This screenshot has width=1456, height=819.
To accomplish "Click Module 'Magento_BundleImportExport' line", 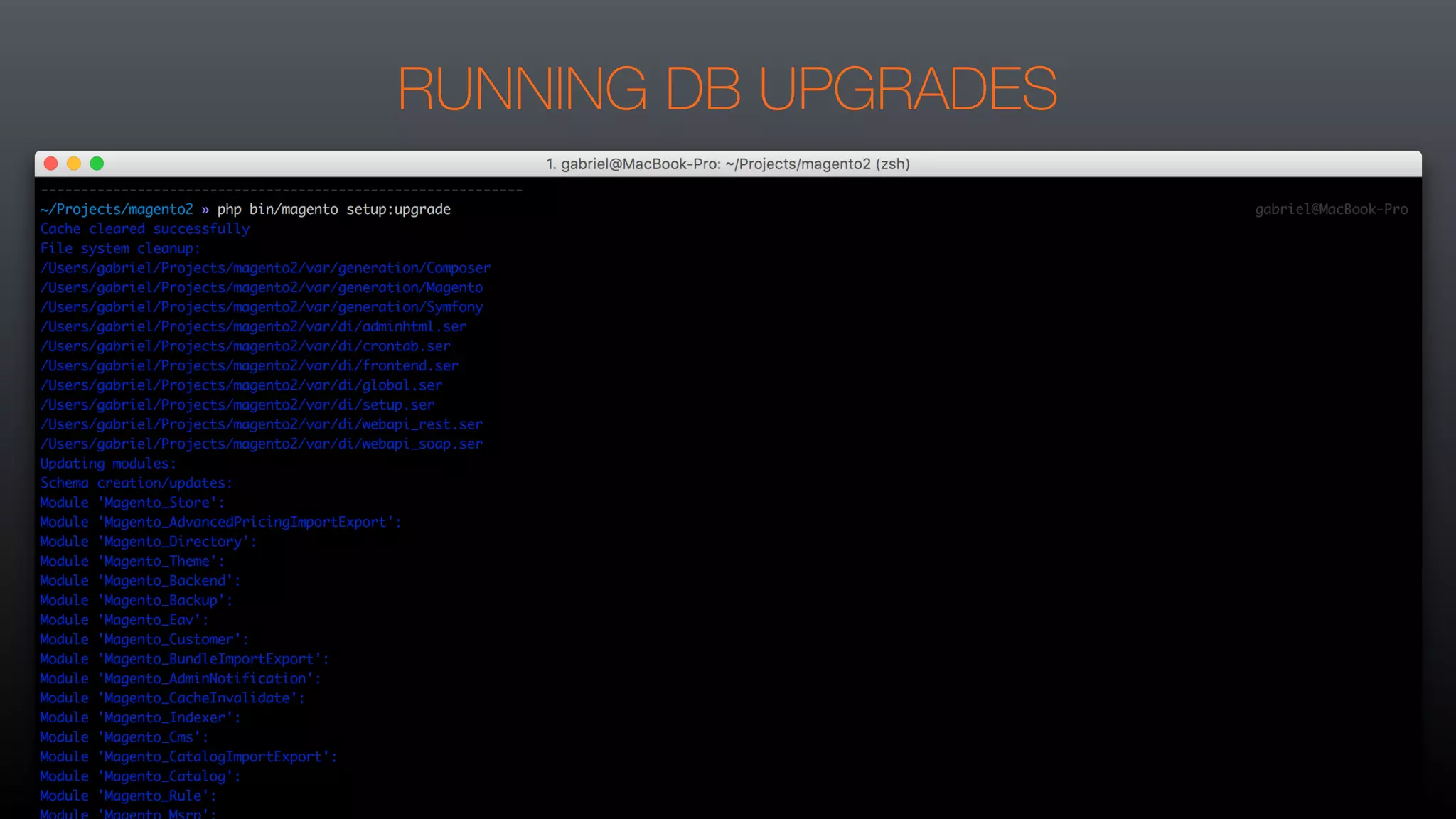I will coord(185,659).
